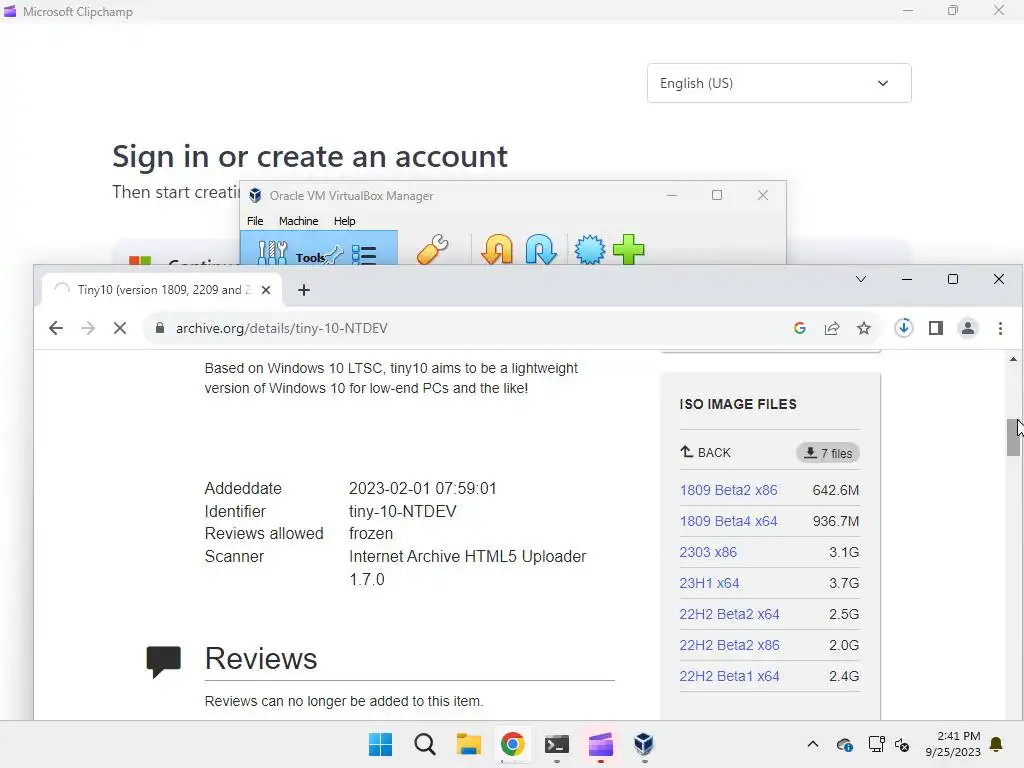The image size is (1024, 768).
Task: Open Windows Start menu
Action: coord(381,744)
